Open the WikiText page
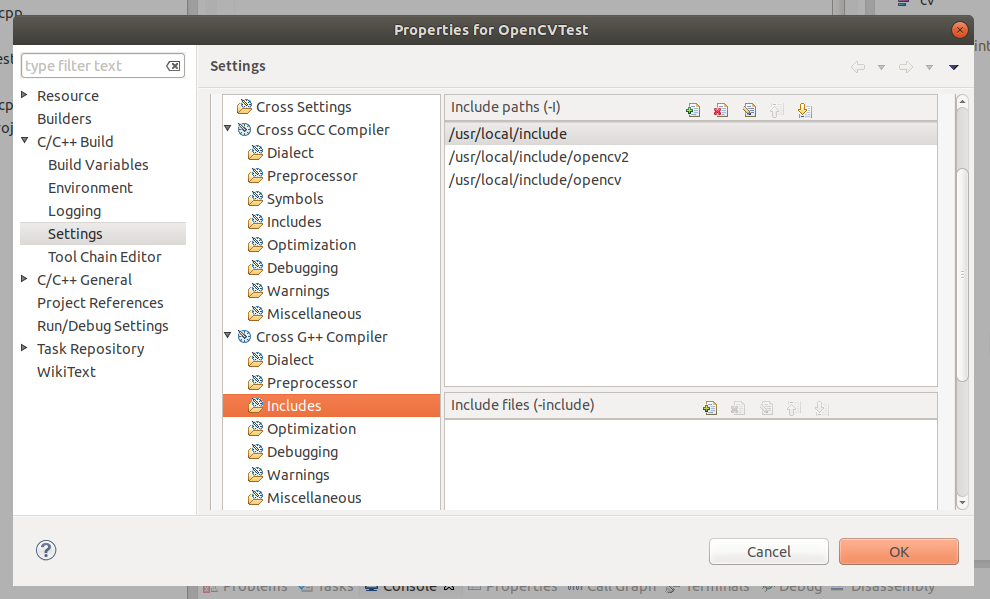 coord(66,372)
